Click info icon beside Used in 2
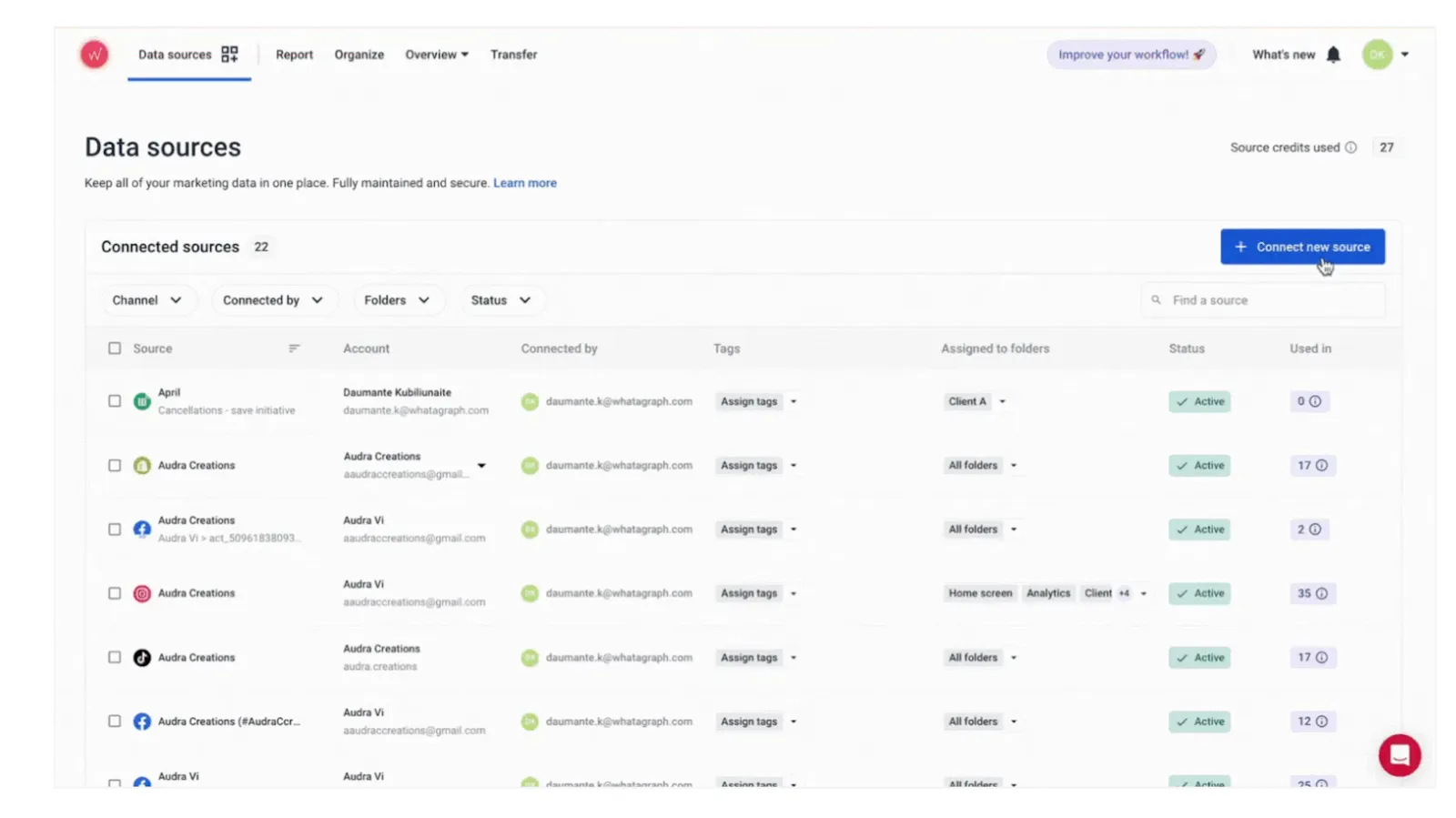The width and height of the screenshot is (1456, 818). click(x=1315, y=530)
